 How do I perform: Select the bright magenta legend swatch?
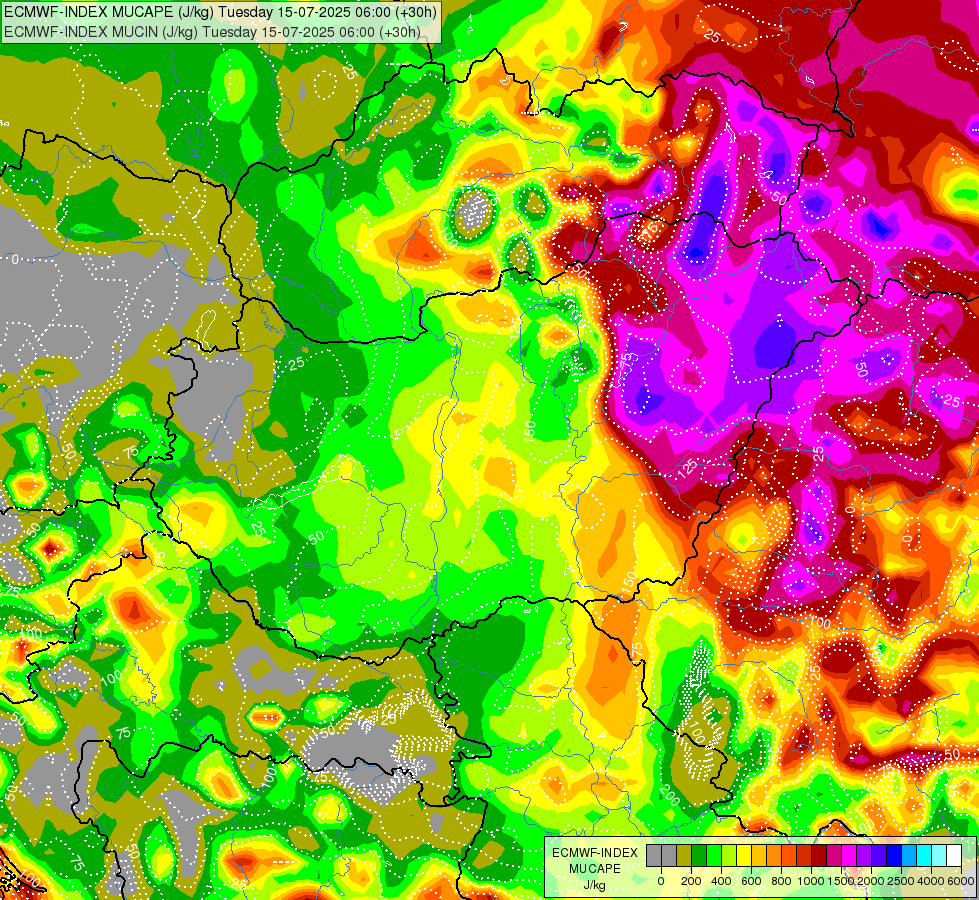coord(850,855)
